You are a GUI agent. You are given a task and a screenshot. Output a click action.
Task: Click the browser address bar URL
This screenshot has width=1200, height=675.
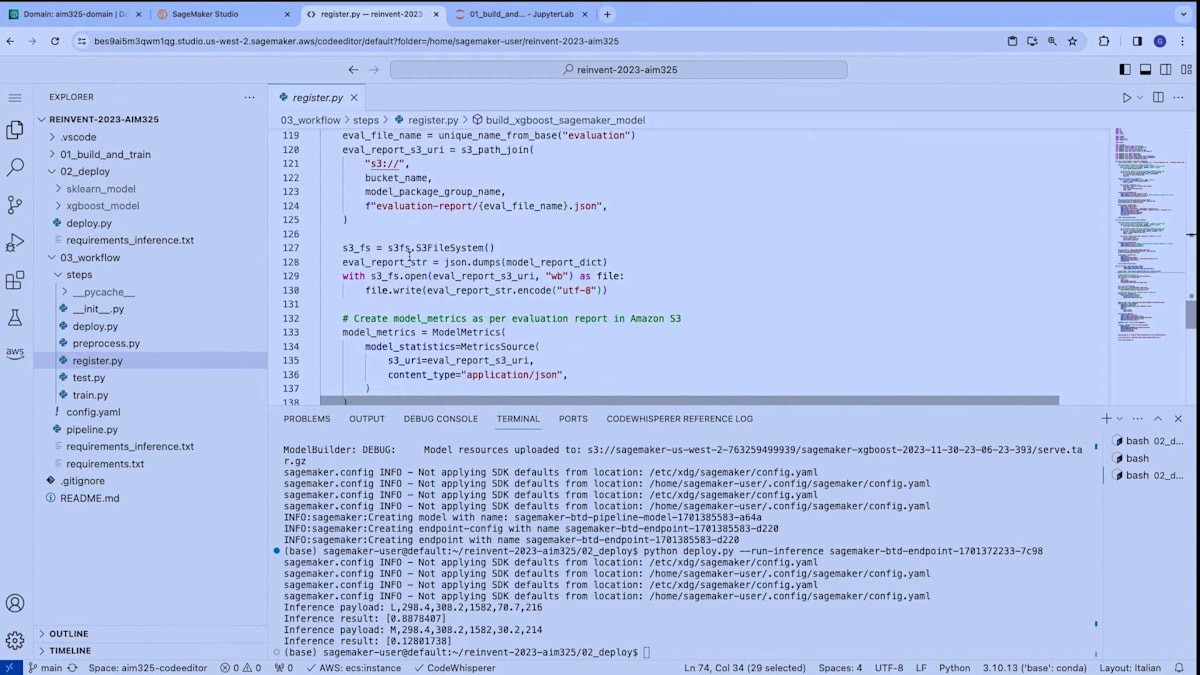[x=356, y=41]
